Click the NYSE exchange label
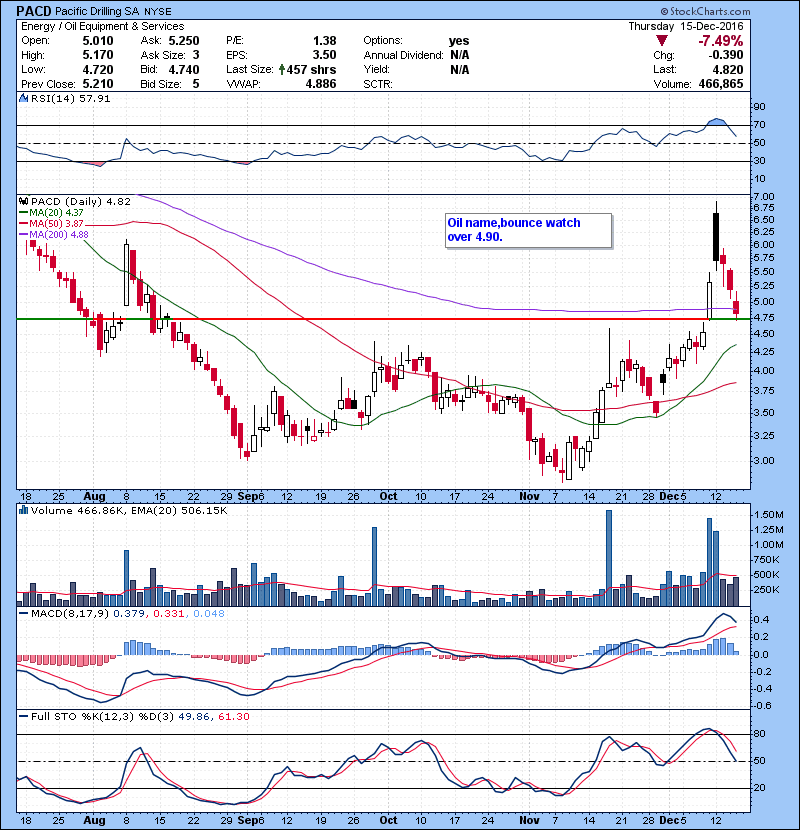800x830 pixels. tap(157, 12)
